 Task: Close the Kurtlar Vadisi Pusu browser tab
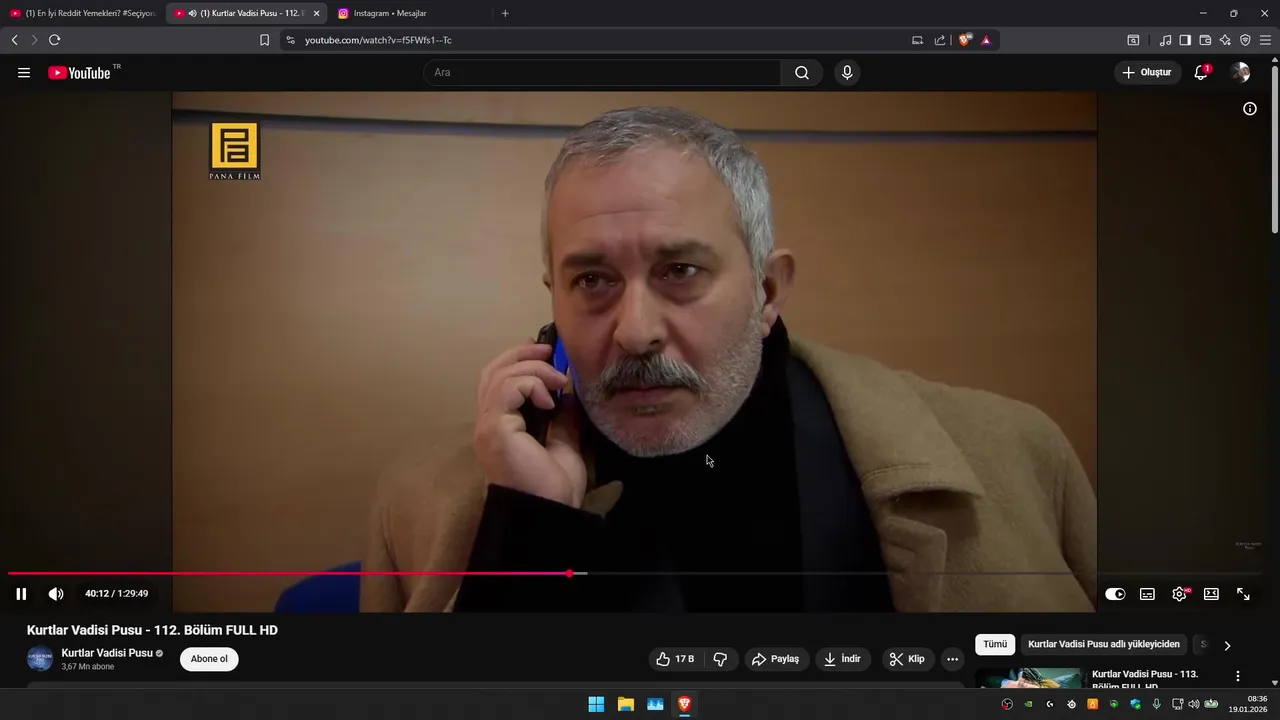tap(316, 13)
